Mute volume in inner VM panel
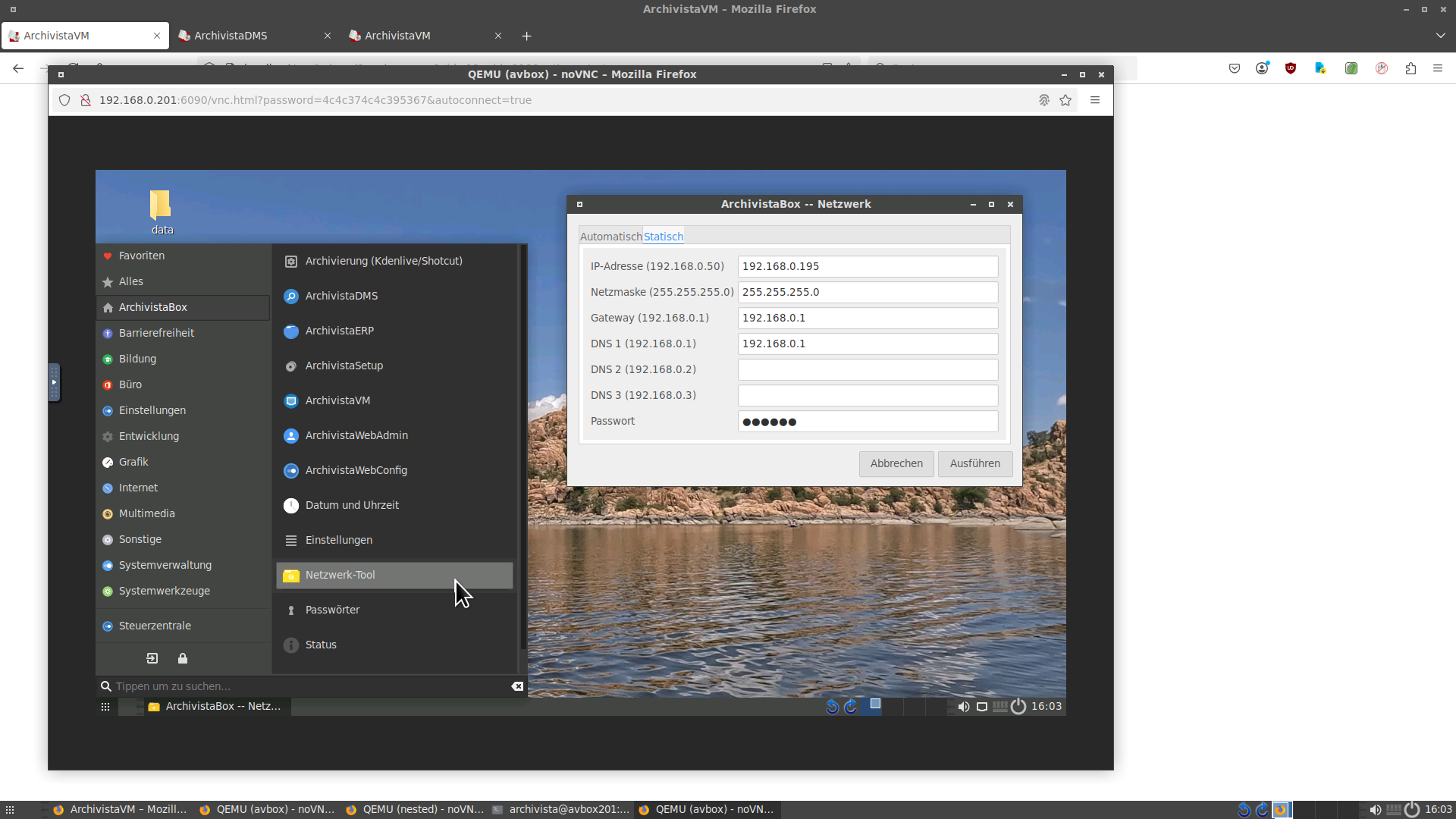Viewport: 1456px width, 819px height. point(963,707)
